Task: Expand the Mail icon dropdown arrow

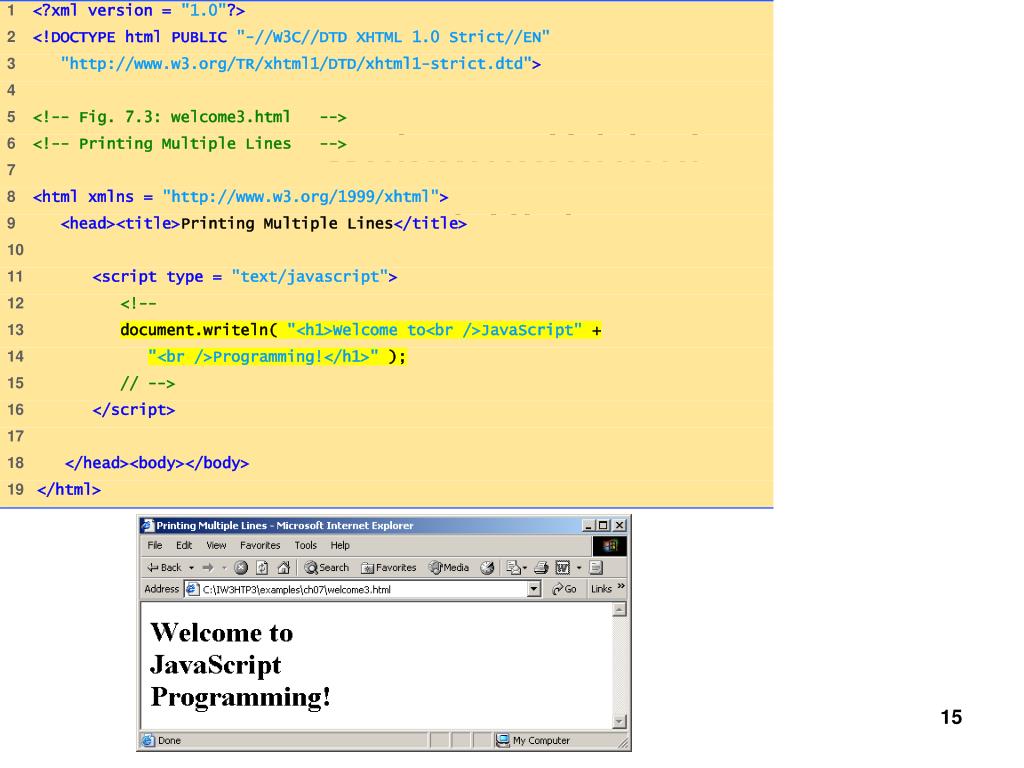Action: point(524,568)
